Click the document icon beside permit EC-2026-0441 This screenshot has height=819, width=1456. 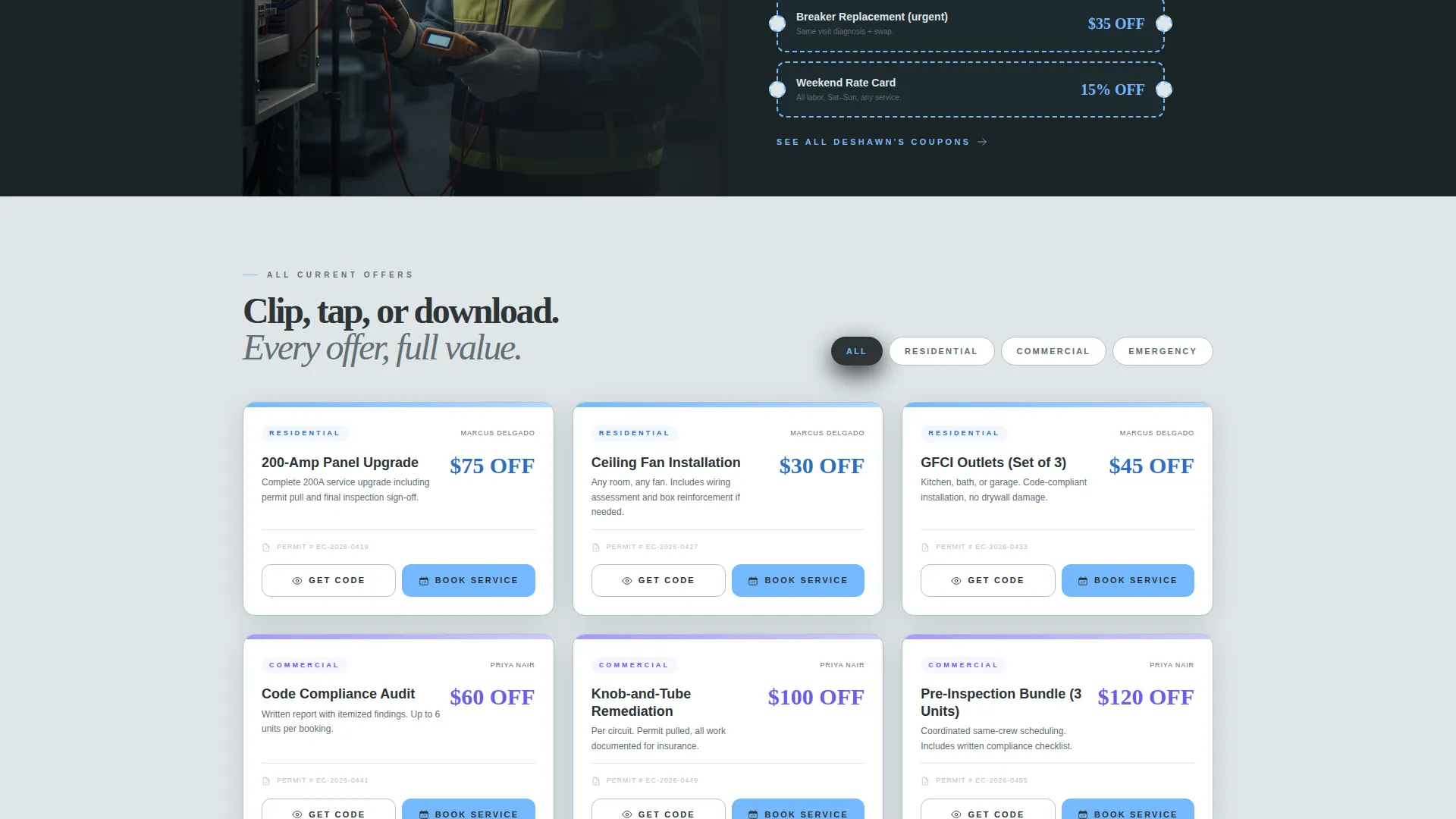click(266, 781)
